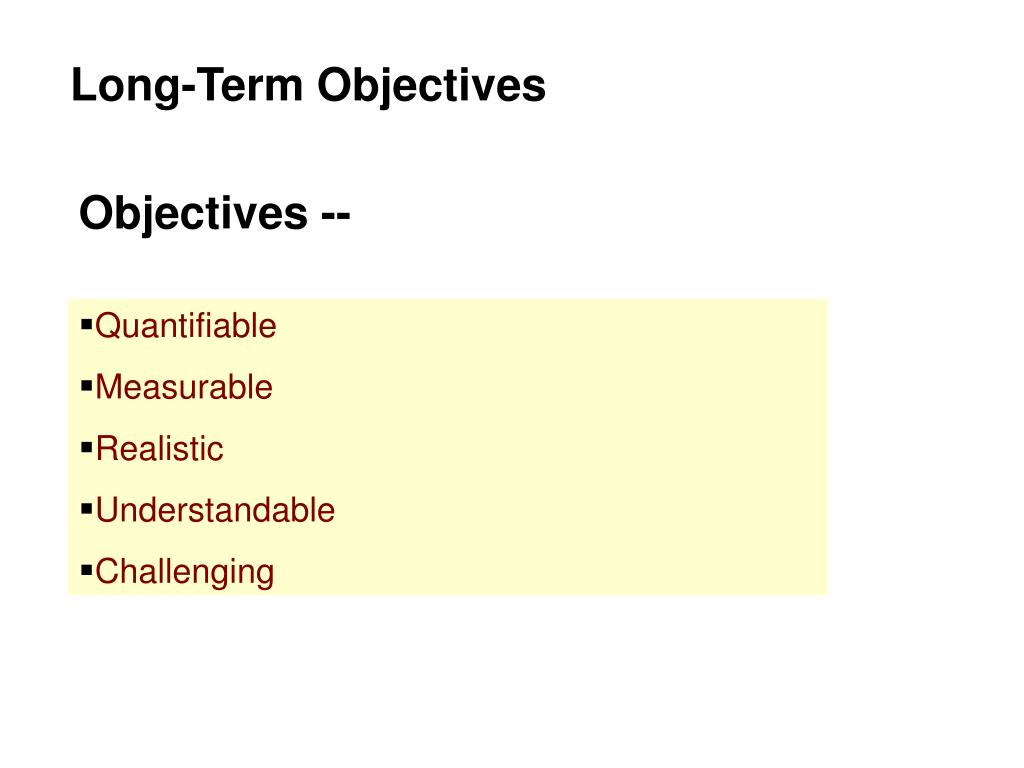
Task: Click the double dash after Objectives subheading
Action: pos(336,214)
